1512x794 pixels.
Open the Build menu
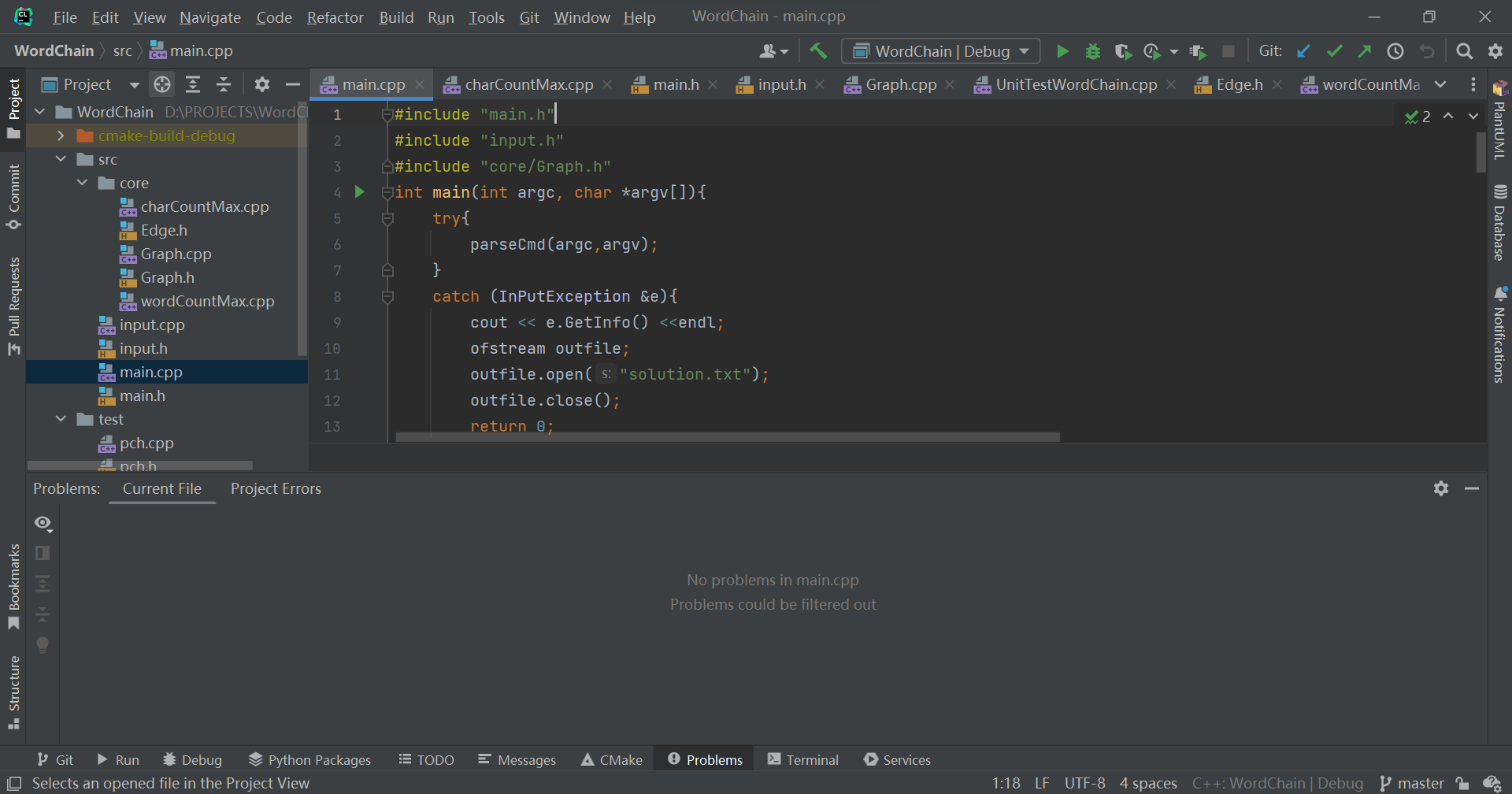[396, 17]
